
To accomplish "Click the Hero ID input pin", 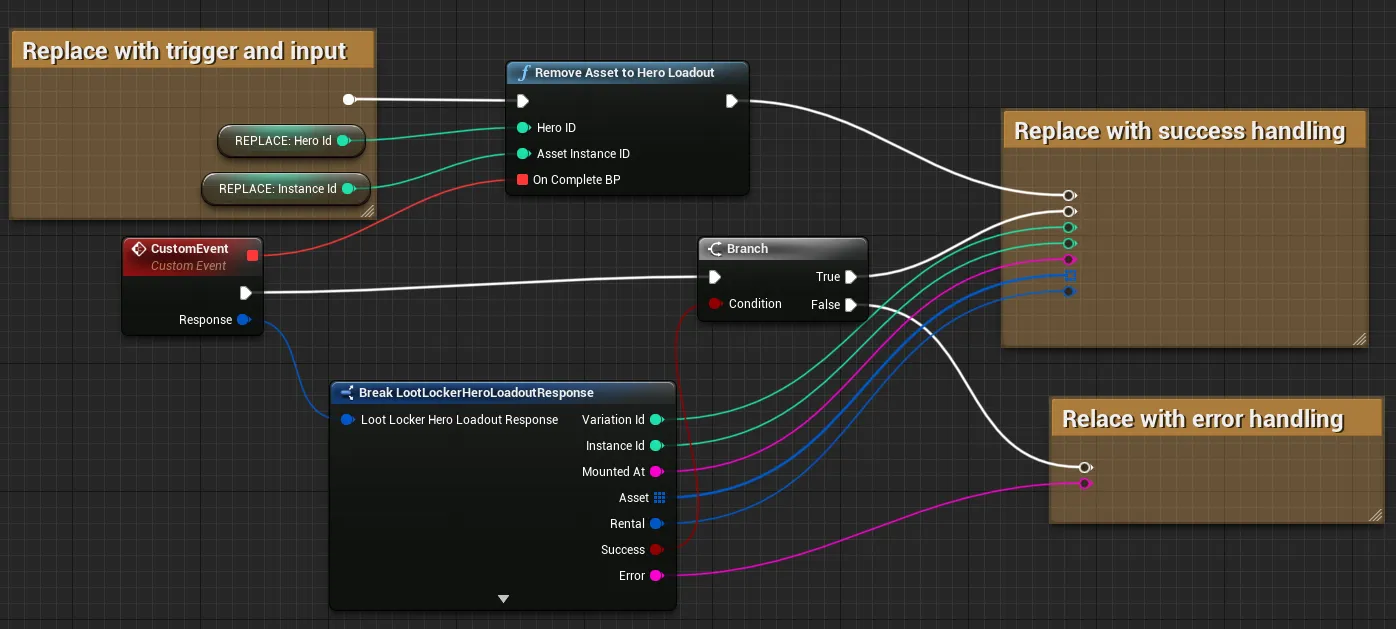I will pyautogui.click(x=522, y=128).
